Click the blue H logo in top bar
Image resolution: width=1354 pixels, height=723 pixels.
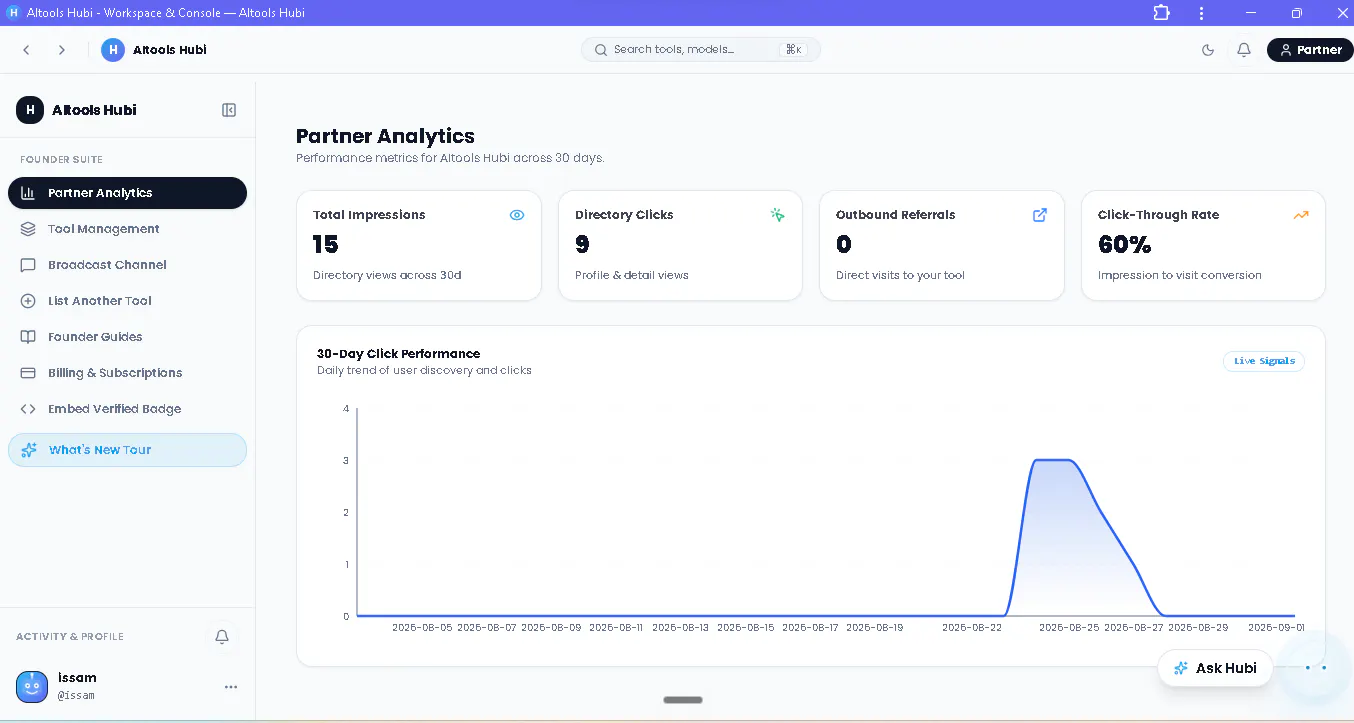pyautogui.click(x=113, y=50)
